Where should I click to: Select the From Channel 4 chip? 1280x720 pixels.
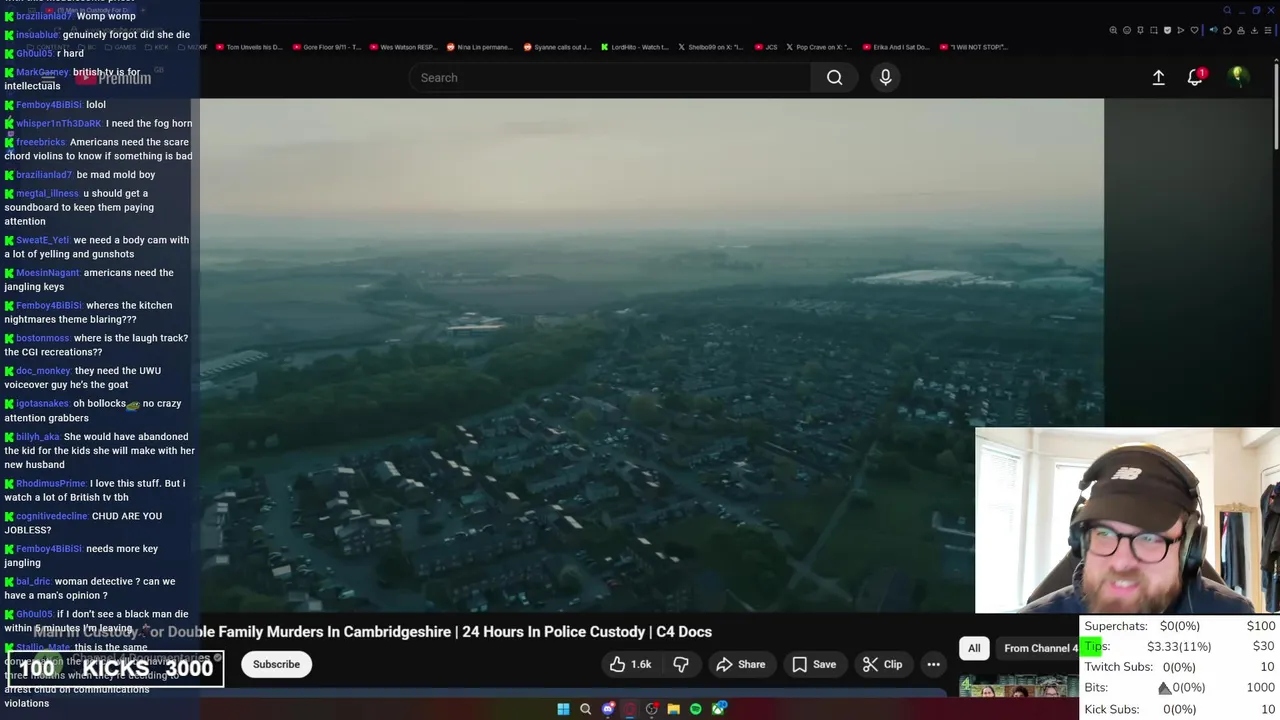(1040, 648)
